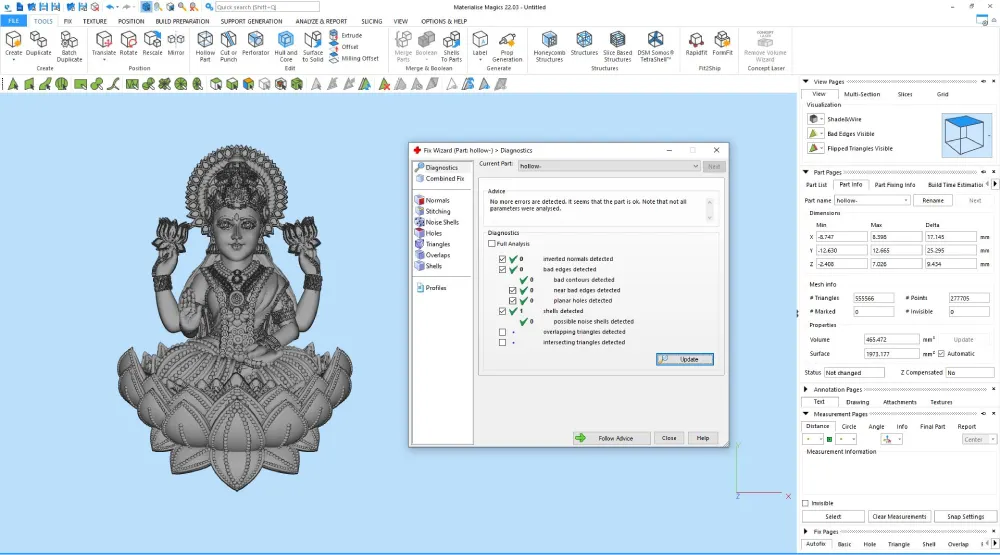Collapse the View Pages panel

click(805, 82)
